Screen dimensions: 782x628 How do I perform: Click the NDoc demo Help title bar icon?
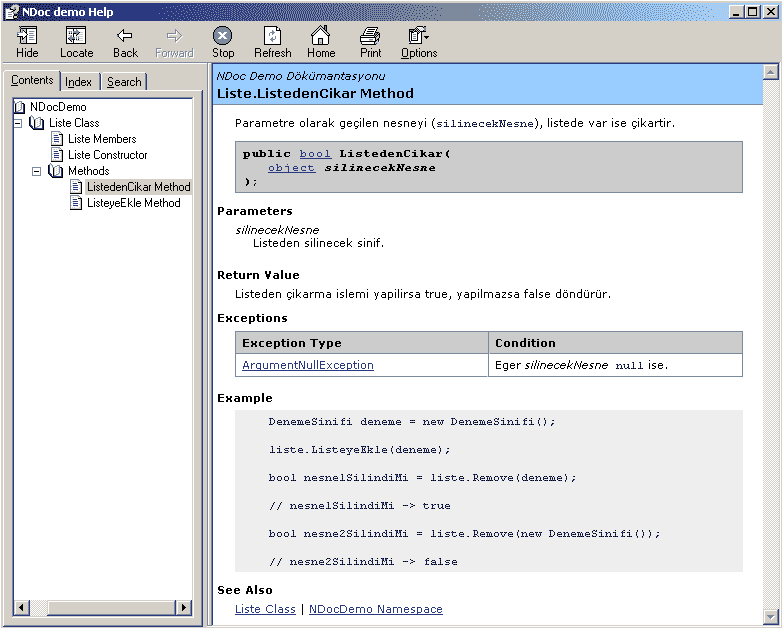click(x=11, y=12)
